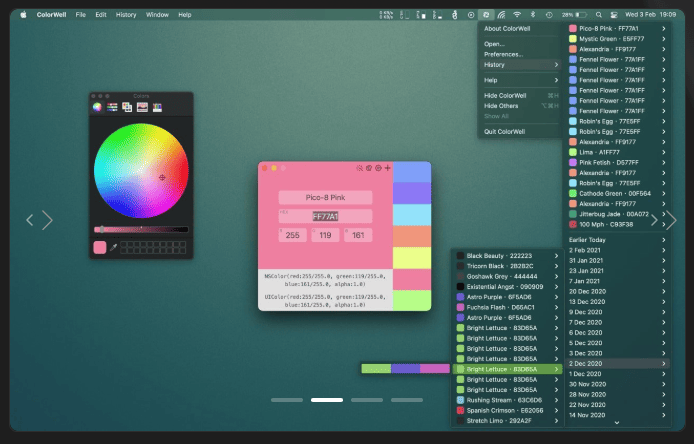Select Lima - A1FF77 history entry
Image resolution: width=694 pixels, height=444 pixels.
click(x=617, y=152)
